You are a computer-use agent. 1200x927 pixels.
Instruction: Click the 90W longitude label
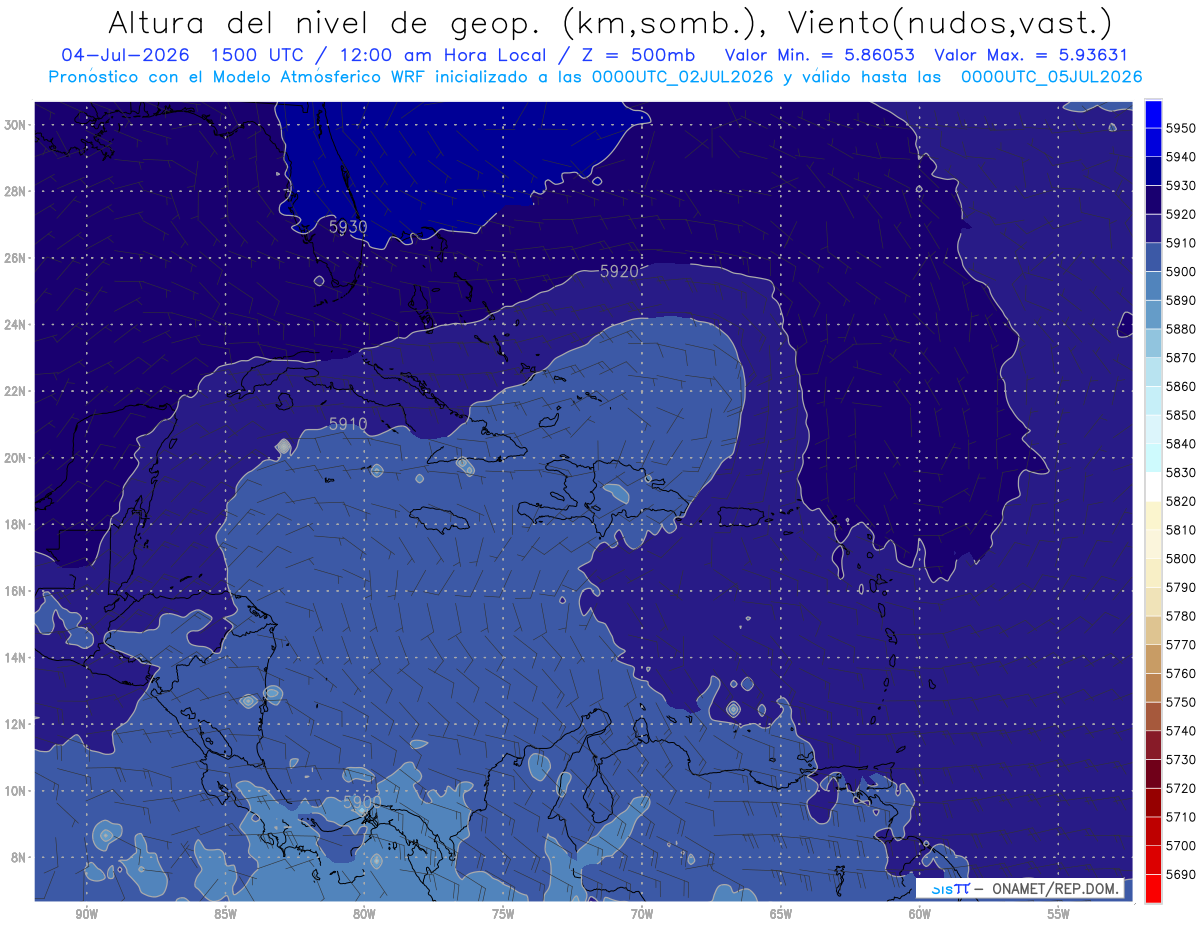pyautogui.click(x=86, y=915)
